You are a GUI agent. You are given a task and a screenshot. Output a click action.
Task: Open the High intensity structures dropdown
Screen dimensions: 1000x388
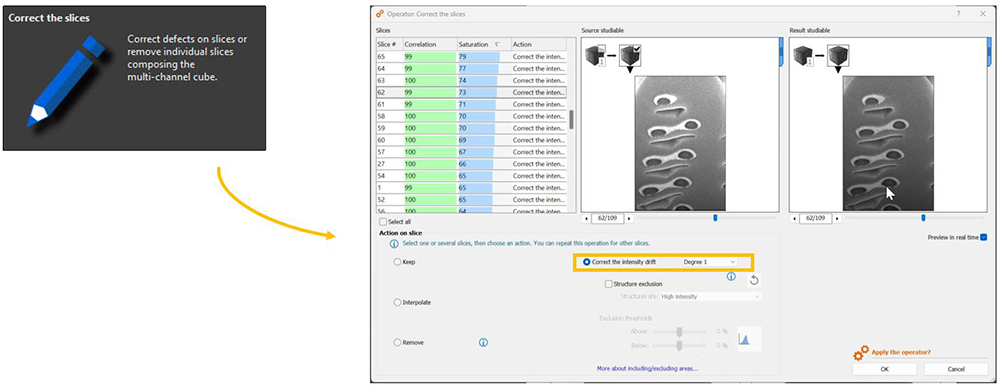coord(710,297)
